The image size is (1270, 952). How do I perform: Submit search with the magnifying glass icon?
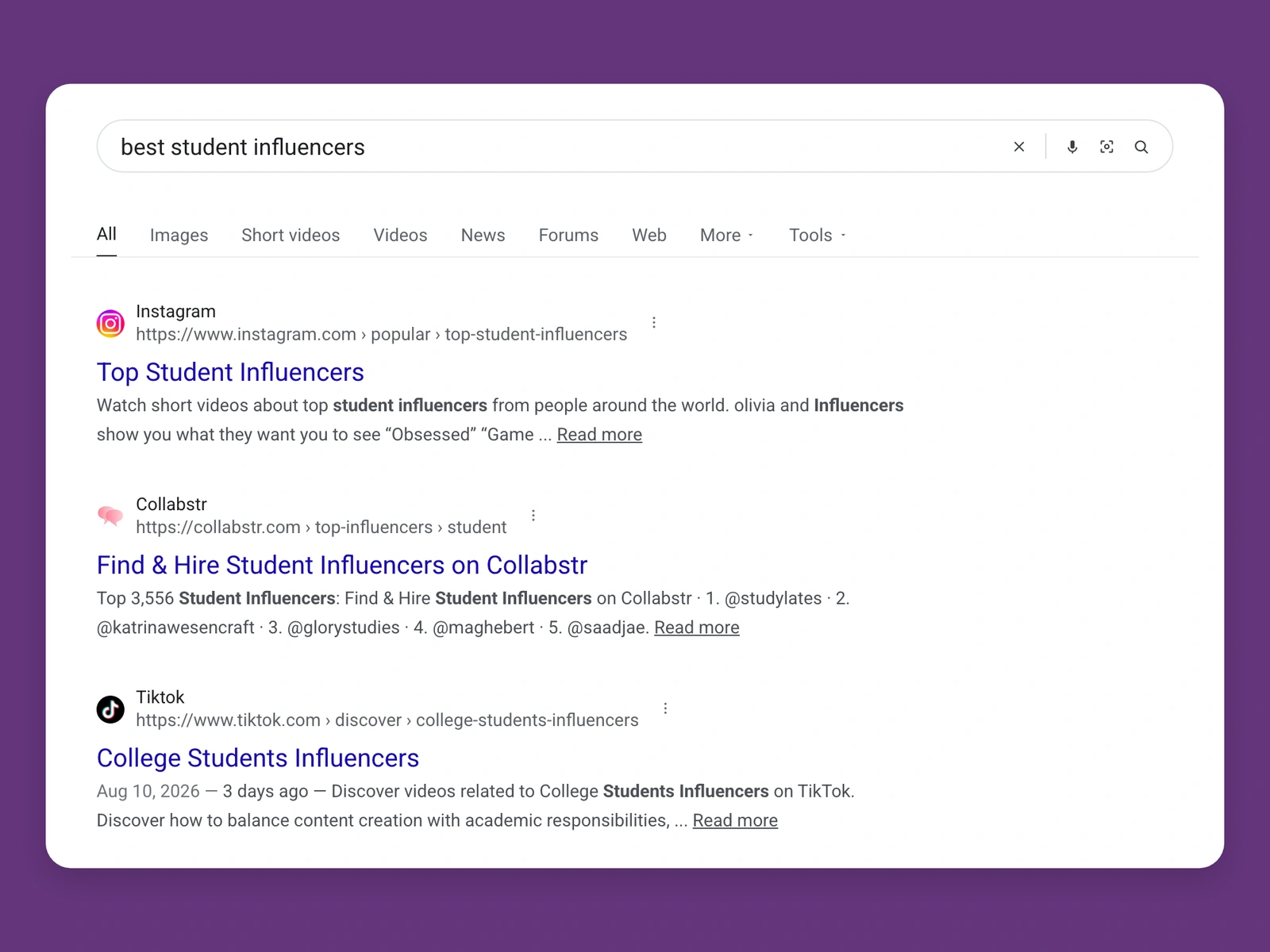point(1141,147)
